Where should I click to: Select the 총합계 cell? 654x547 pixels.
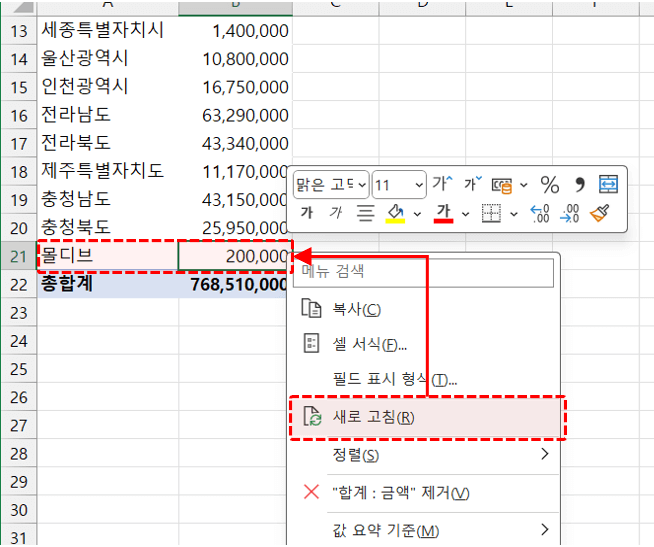(108, 284)
